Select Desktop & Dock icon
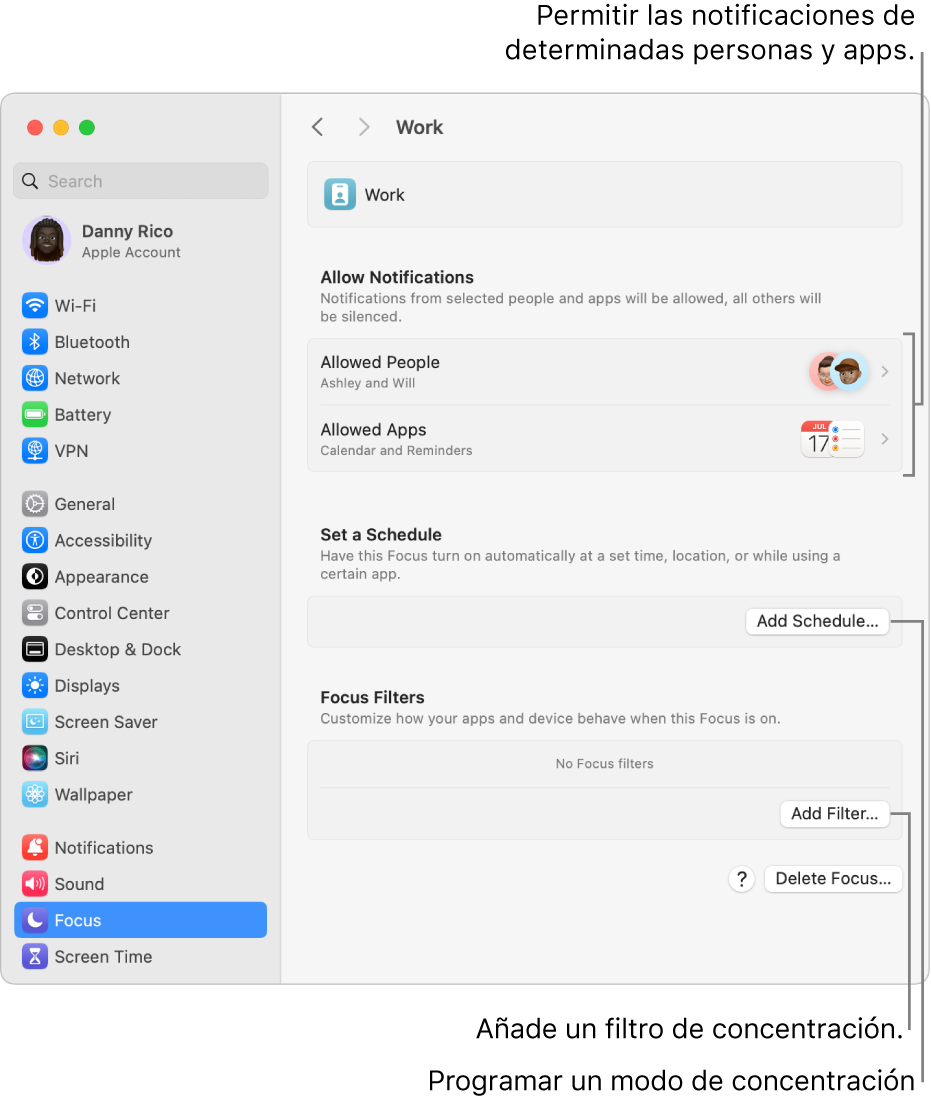This screenshot has height=1101, width=931. pos(34,650)
